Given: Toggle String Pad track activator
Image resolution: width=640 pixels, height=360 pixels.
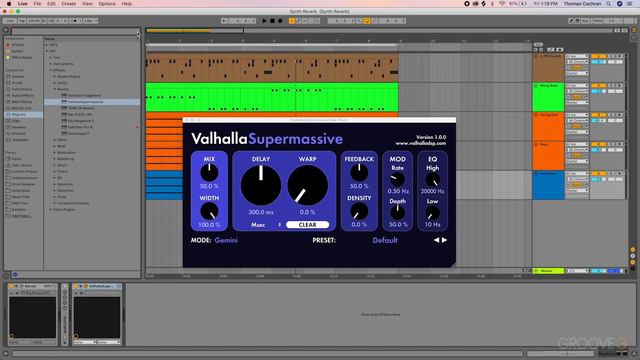Looking at the screenshot, I should pyautogui.click(x=598, y=115).
